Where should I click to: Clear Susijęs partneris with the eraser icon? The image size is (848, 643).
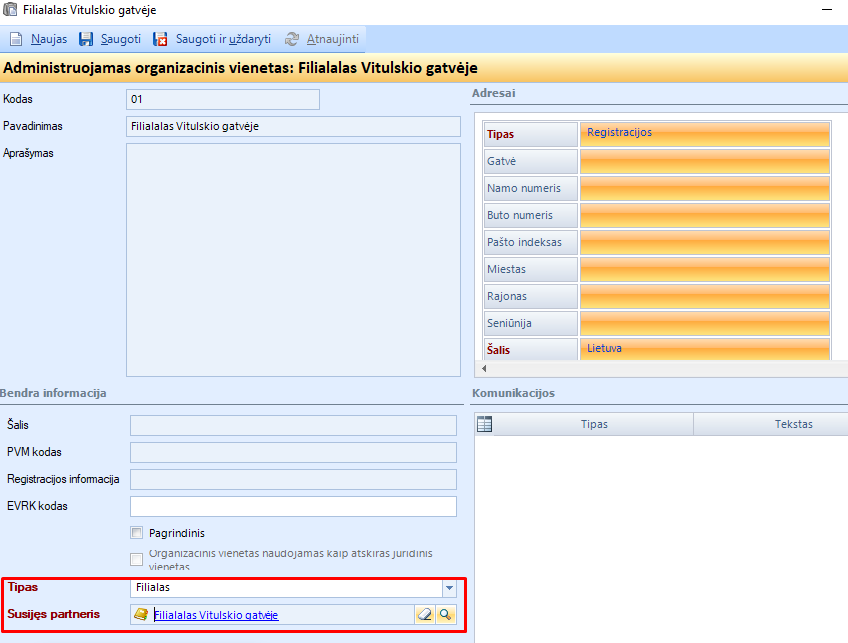point(424,615)
